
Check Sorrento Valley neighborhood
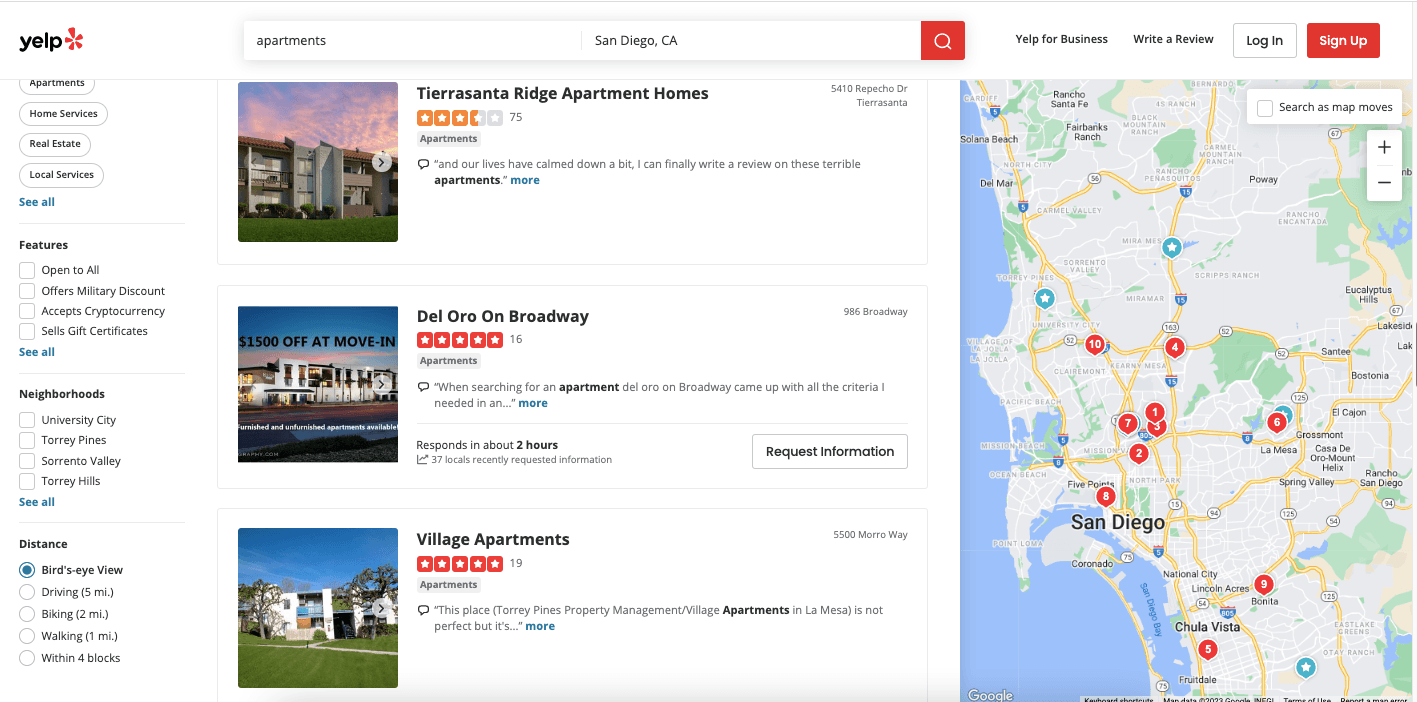tap(27, 461)
